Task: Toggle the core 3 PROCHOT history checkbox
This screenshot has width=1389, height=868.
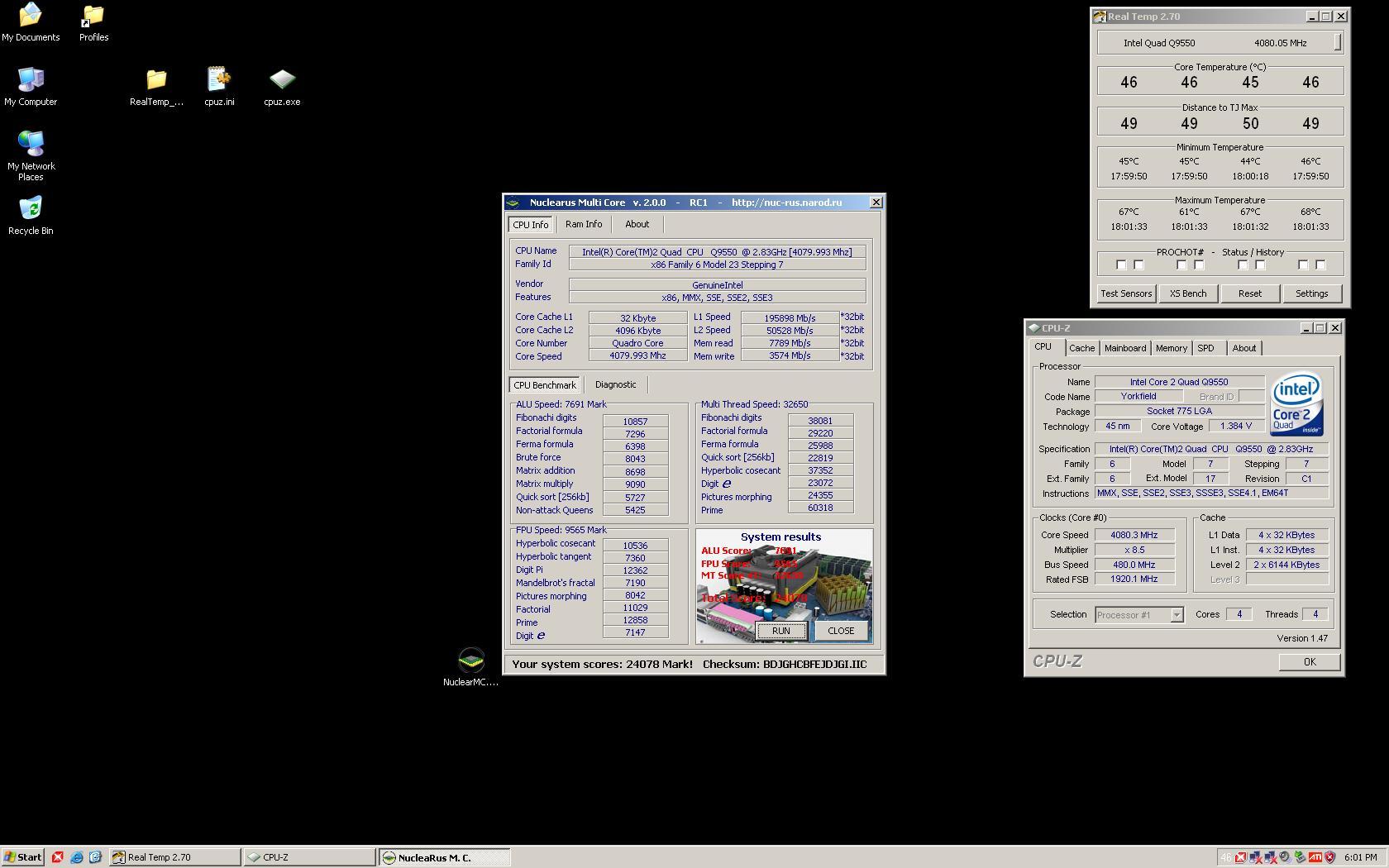Action: (x=1261, y=265)
